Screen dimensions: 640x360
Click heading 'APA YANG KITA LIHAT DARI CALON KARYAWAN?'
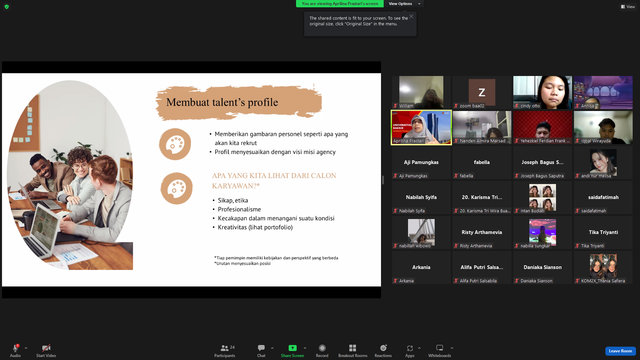[x=274, y=180]
